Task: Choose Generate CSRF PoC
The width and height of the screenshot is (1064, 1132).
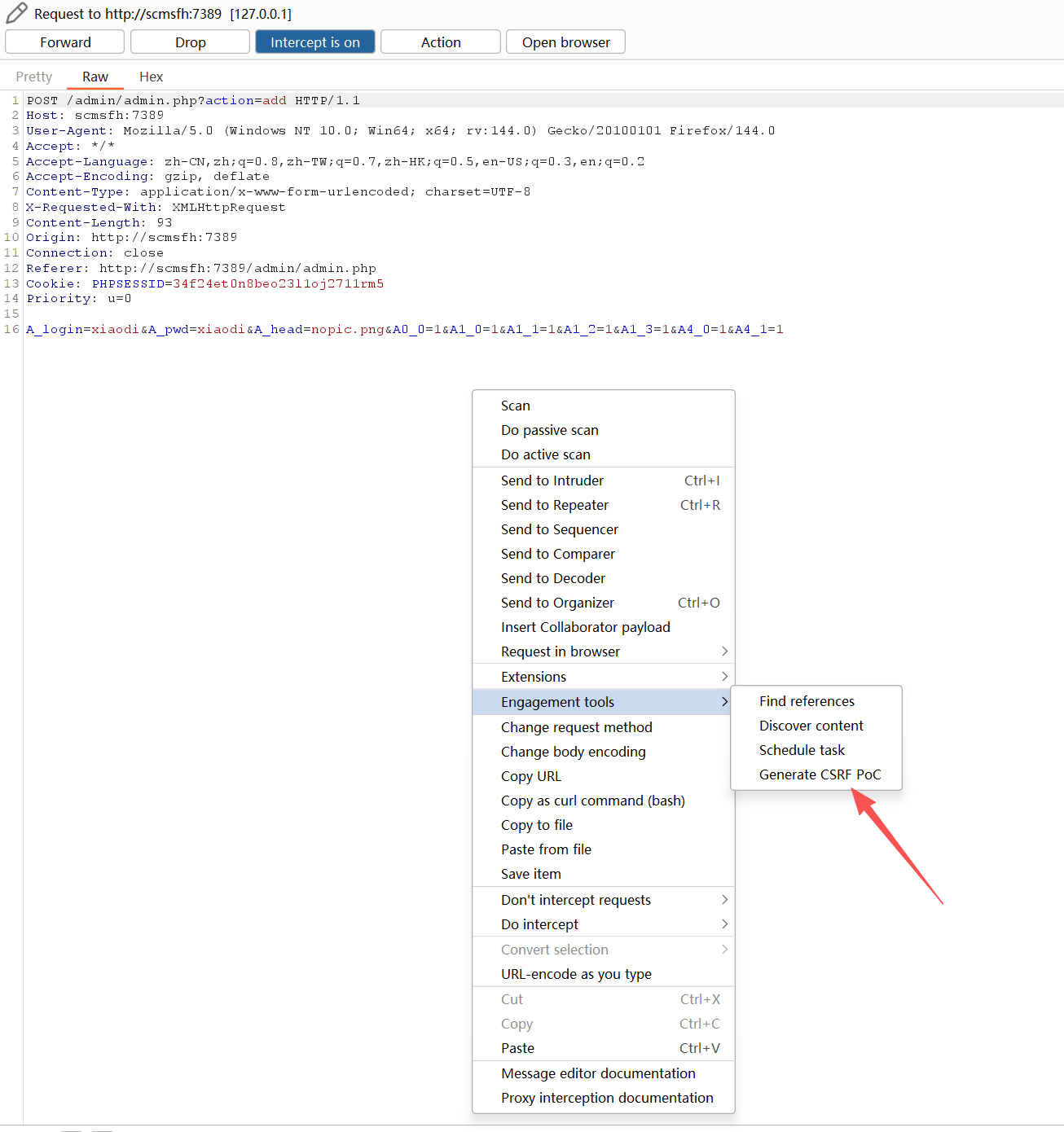Action: click(x=816, y=774)
